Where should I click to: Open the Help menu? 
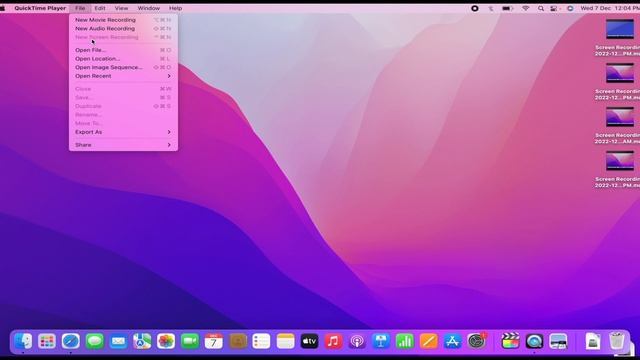pyautogui.click(x=176, y=8)
